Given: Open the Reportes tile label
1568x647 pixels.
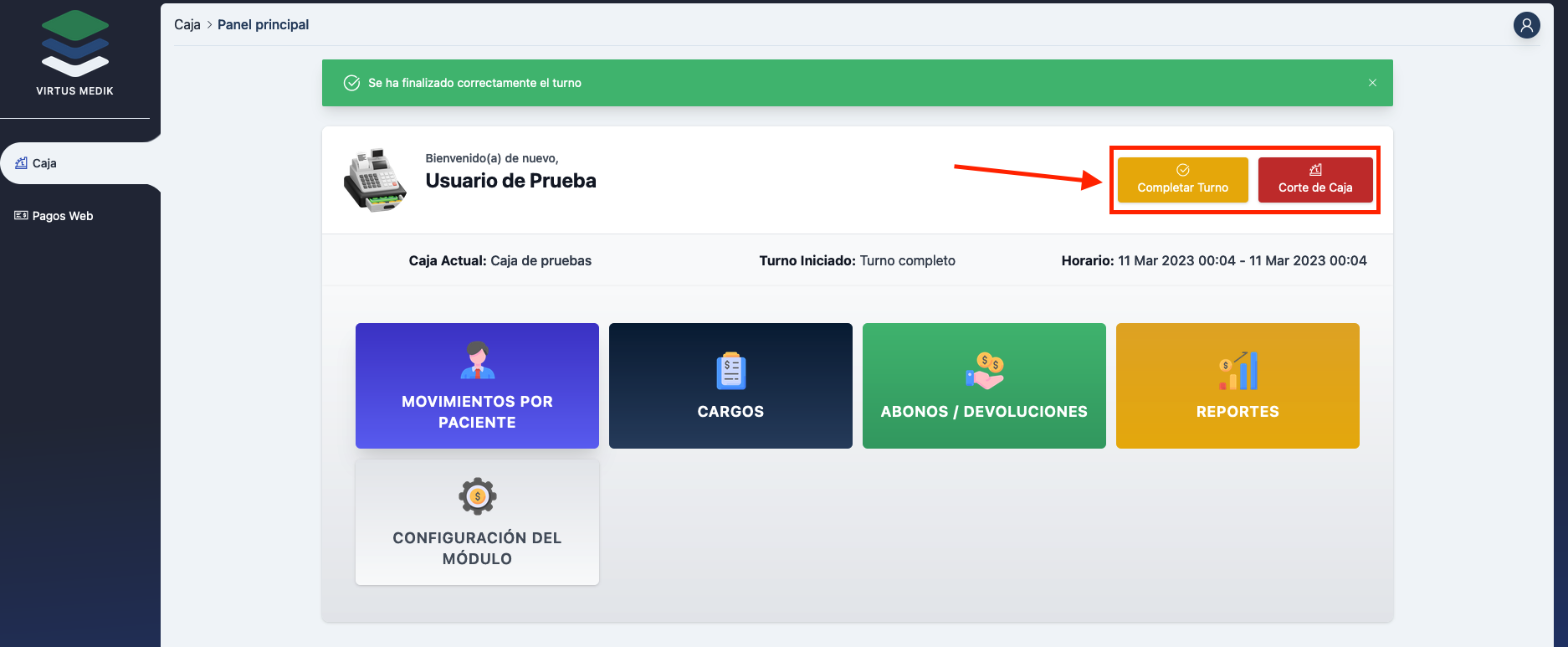Looking at the screenshot, I should pos(1237,412).
